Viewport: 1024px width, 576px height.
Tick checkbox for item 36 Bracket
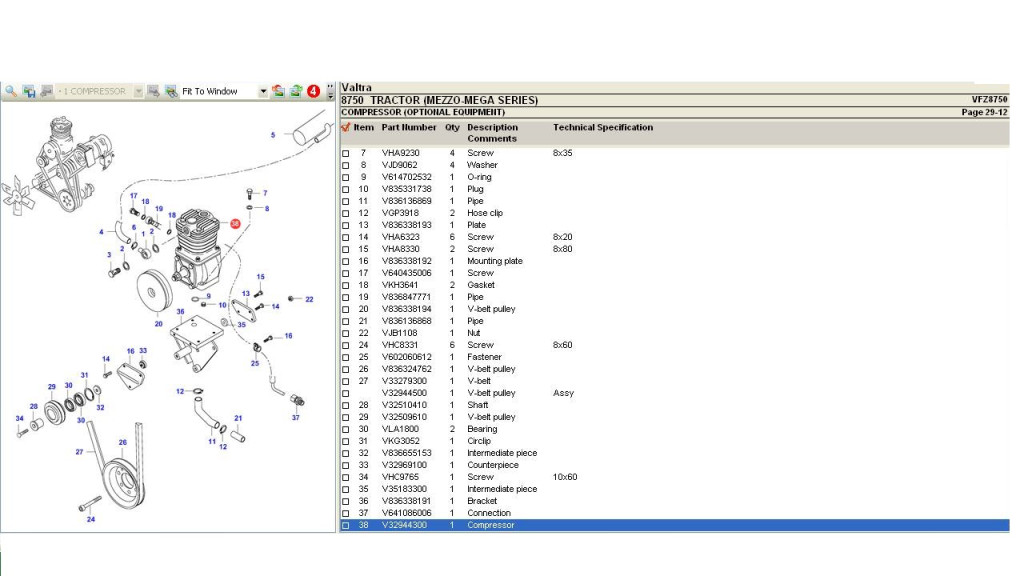345,502
